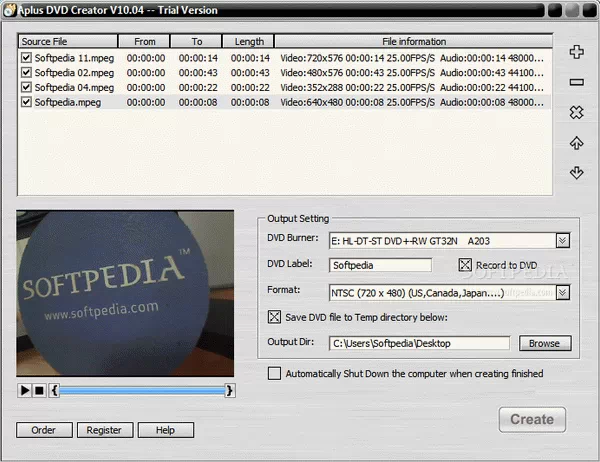The width and height of the screenshot is (600, 462).
Task: Set start mark with left brace button
Action: pyautogui.click(x=54, y=390)
